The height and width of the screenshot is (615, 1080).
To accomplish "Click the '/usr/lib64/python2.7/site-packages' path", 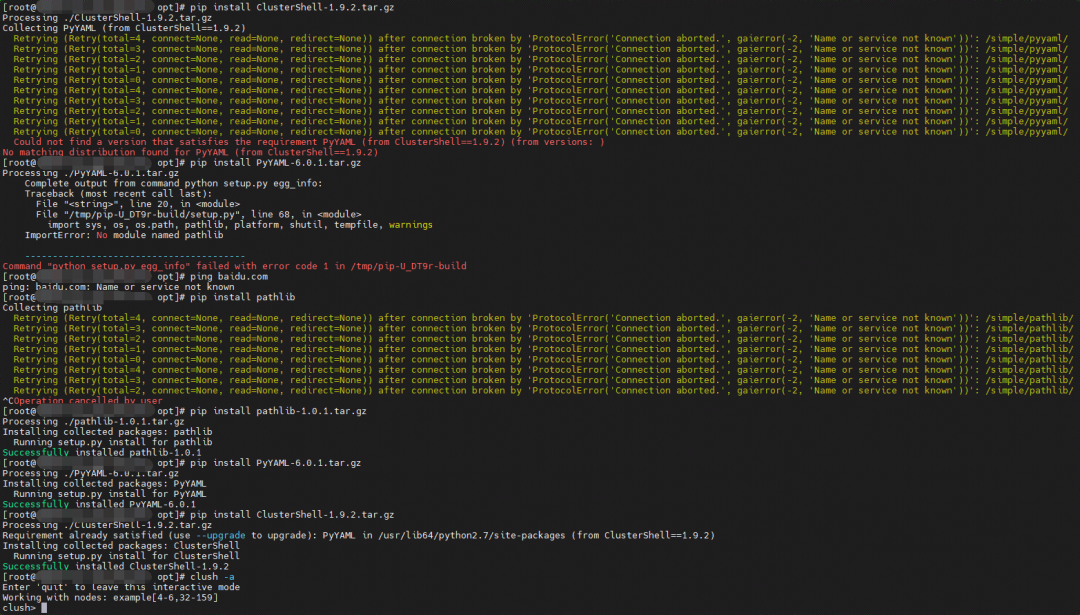I will click(x=471, y=535).
